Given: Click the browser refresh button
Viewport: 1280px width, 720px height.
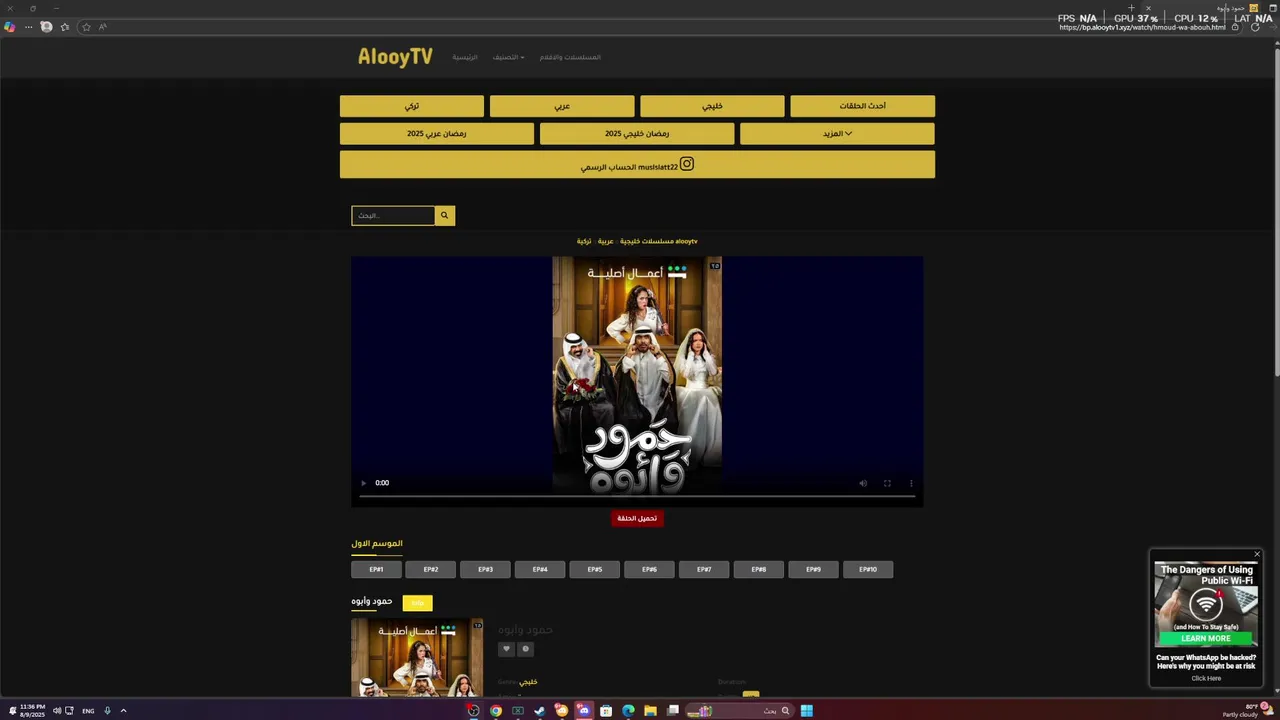Looking at the screenshot, I should tap(1255, 27).
